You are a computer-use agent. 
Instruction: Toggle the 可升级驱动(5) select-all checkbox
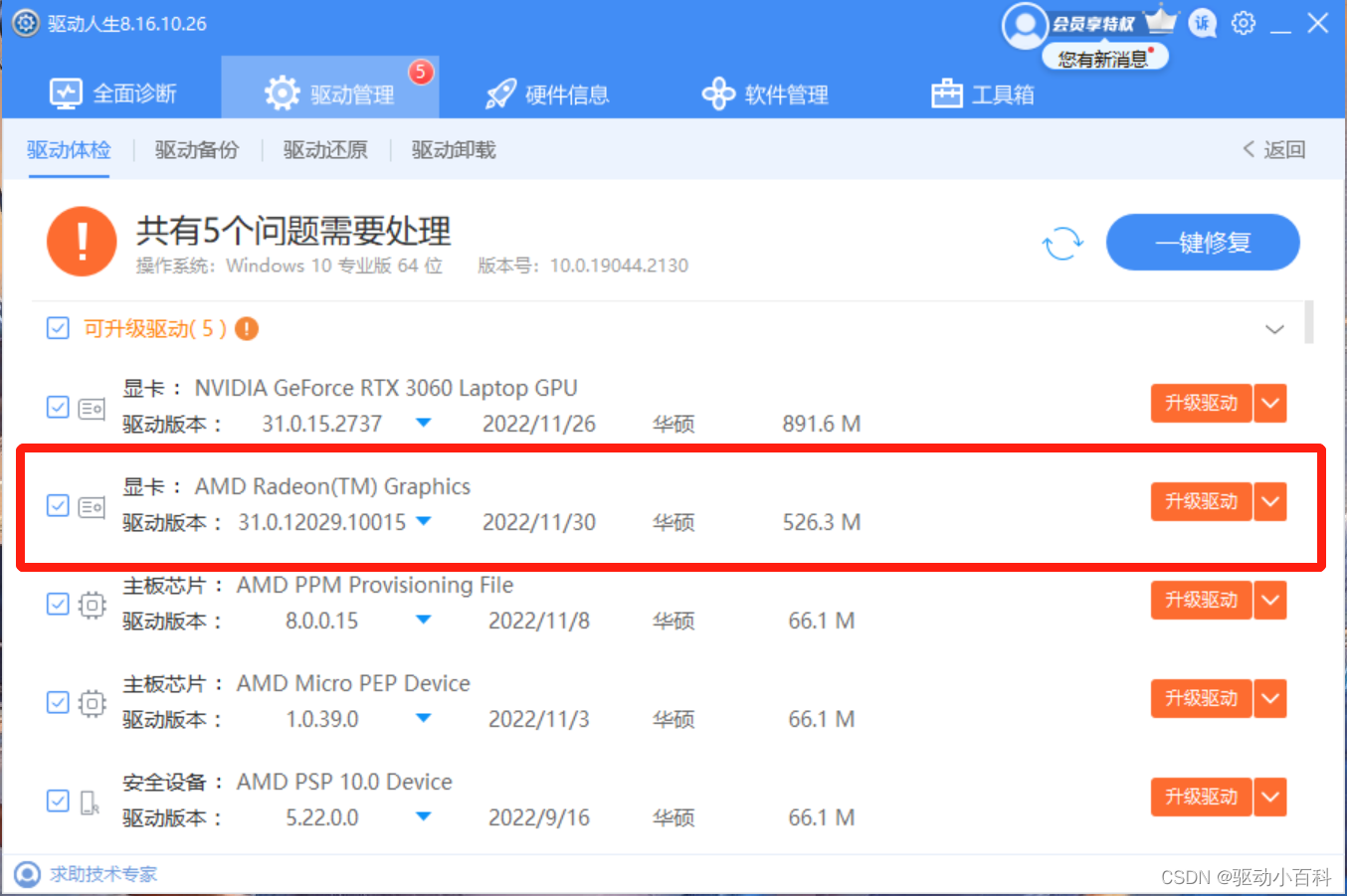58,328
